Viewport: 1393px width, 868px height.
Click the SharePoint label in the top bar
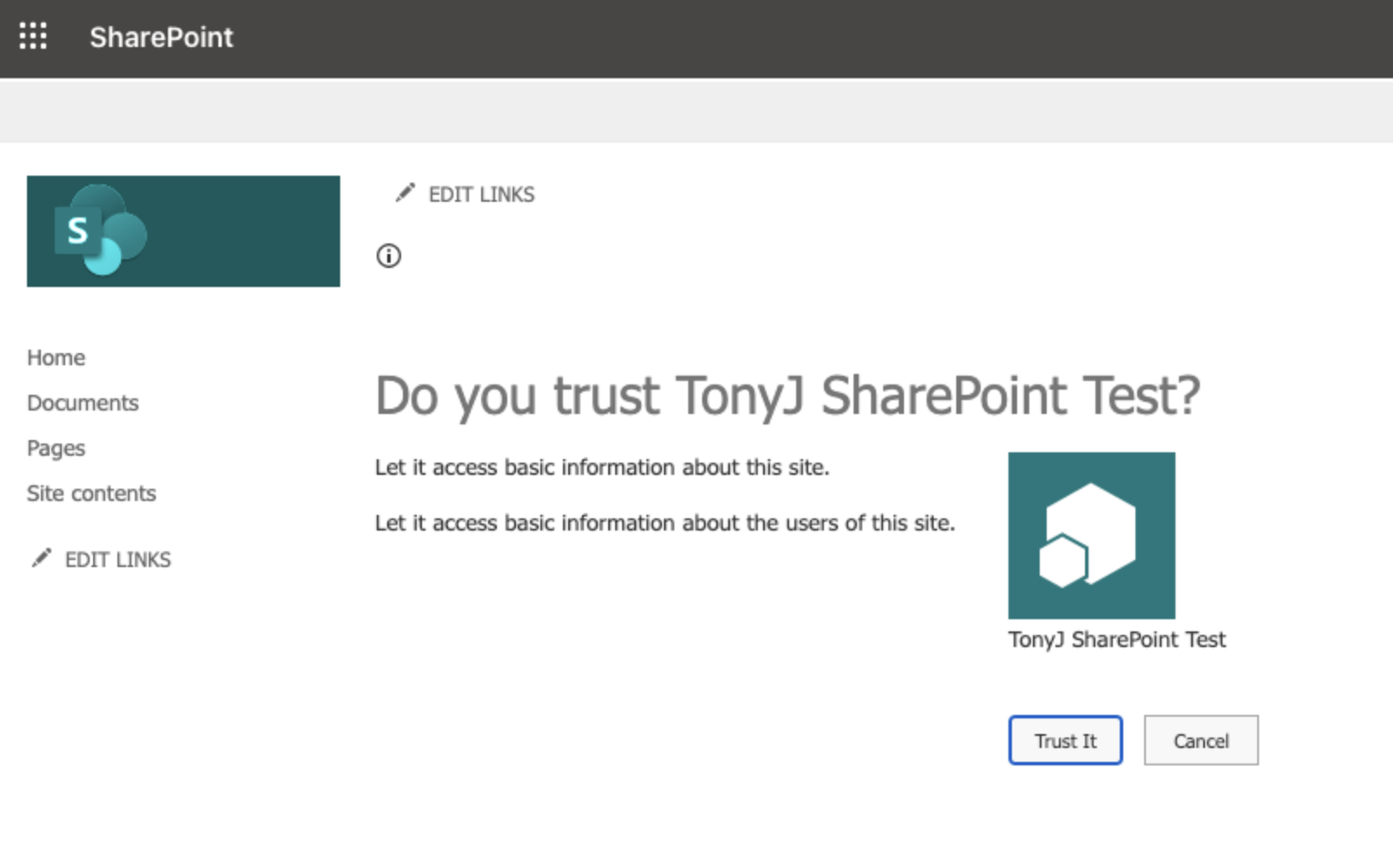click(160, 37)
